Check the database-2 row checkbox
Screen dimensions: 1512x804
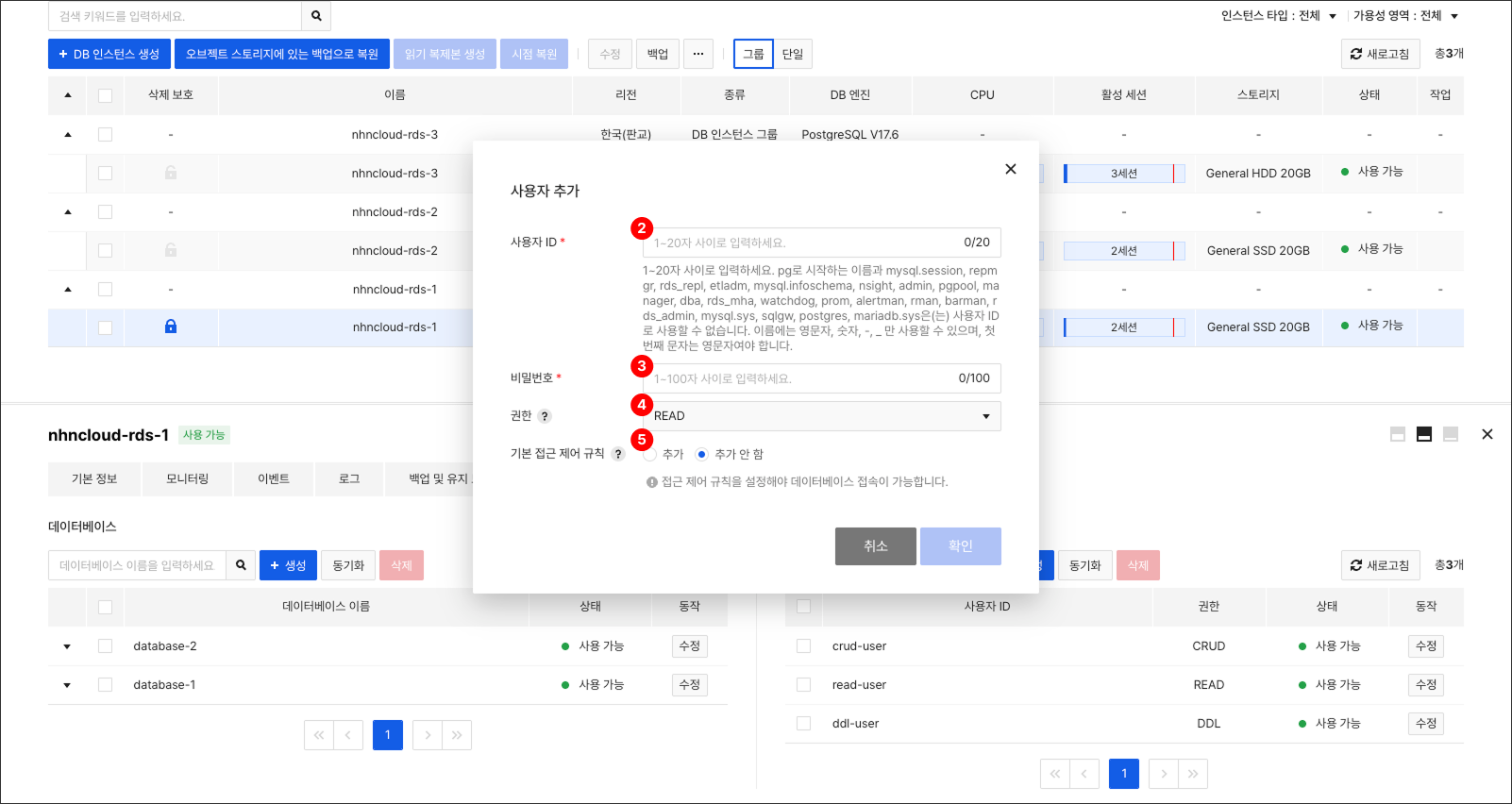pos(105,646)
